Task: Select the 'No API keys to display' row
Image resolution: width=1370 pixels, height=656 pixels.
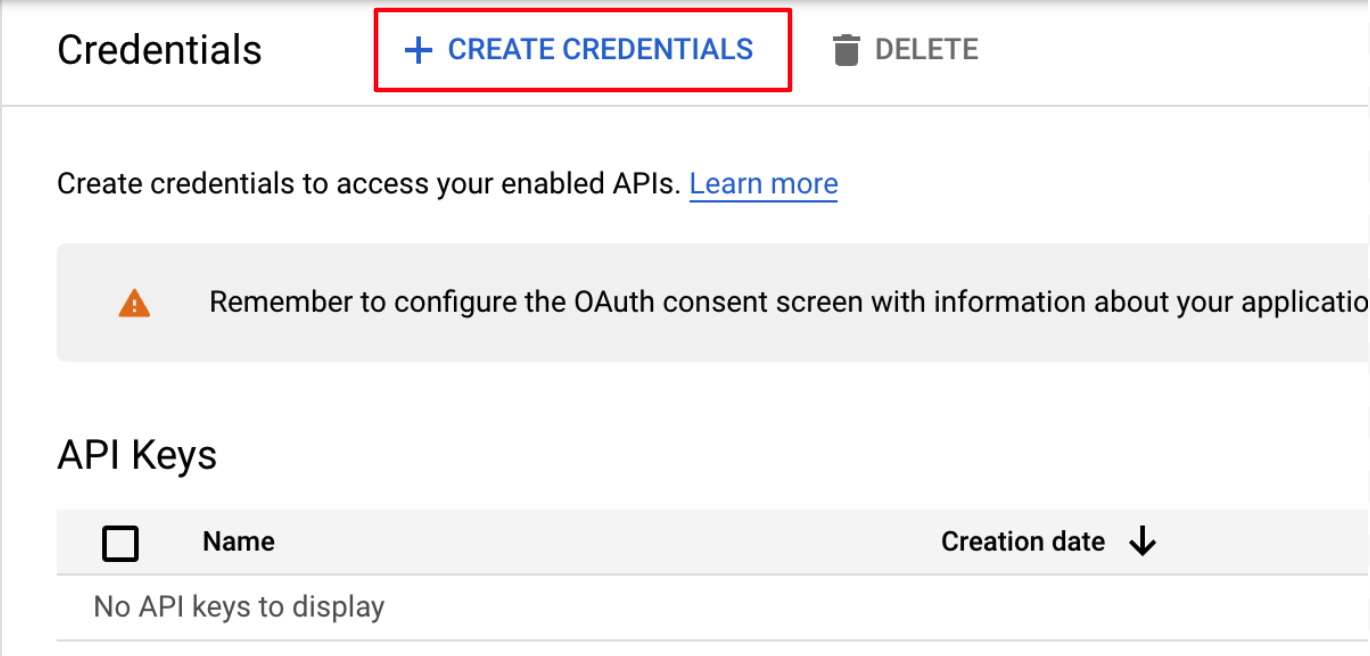Action: pyautogui.click(x=712, y=607)
